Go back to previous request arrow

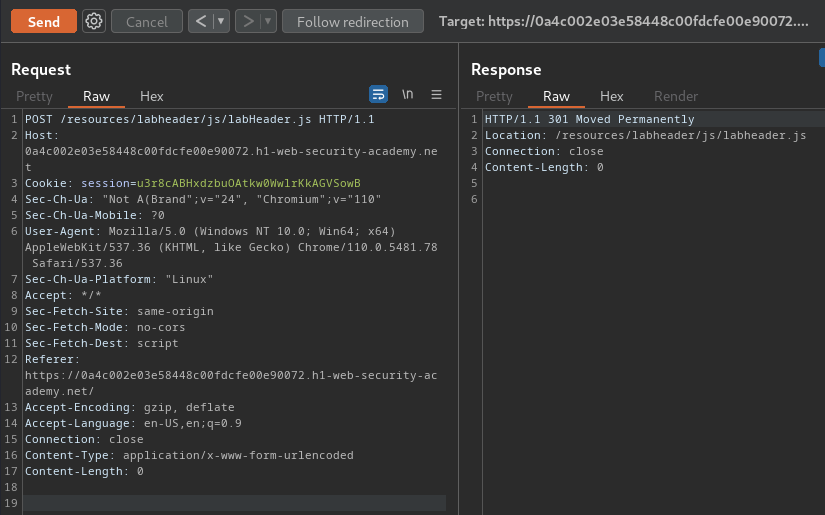pos(201,22)
